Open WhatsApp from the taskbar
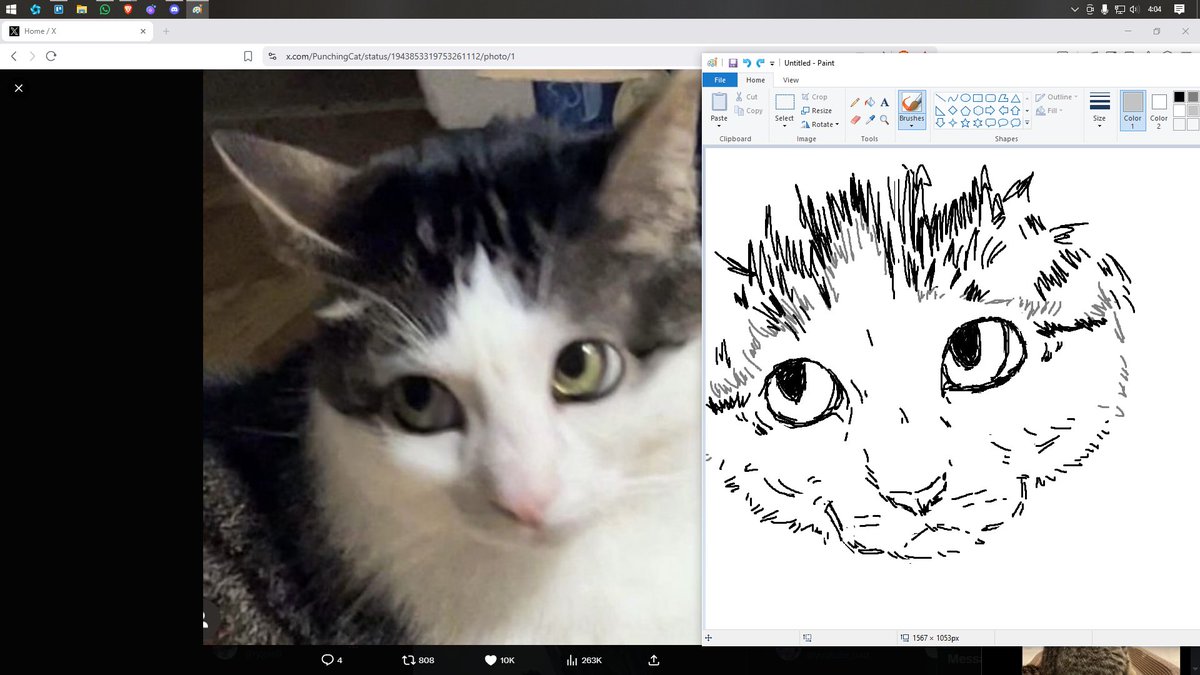Image resolution: width=1200 pixels, height=675 pixels. [x=104, y=9]
